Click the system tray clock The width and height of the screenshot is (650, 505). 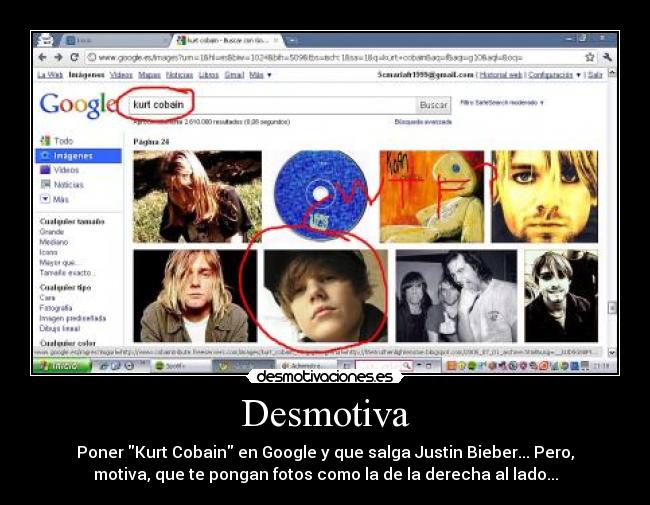click(x=601, y=366)
